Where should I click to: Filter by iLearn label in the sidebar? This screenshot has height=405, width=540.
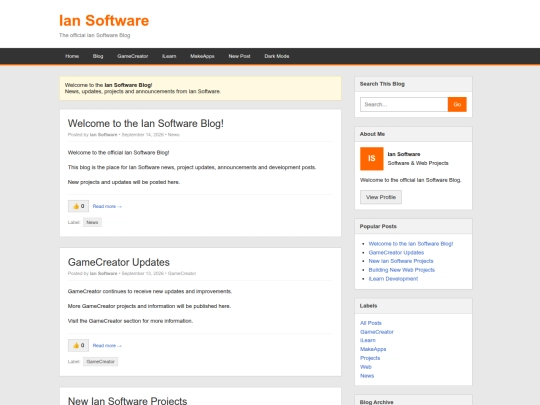pos(368,340)
